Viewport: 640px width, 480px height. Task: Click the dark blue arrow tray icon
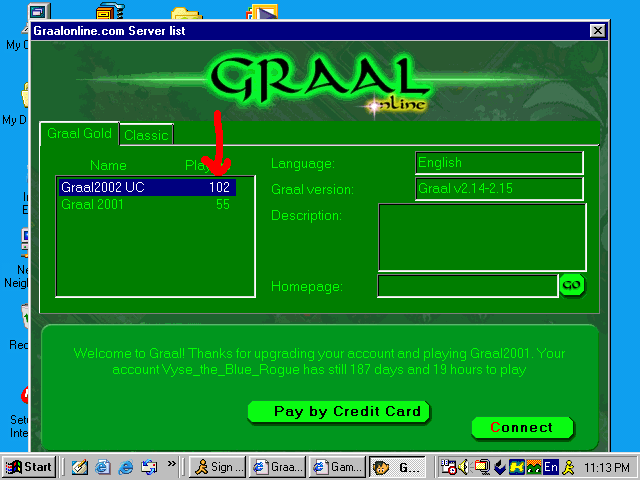(500, 467)
